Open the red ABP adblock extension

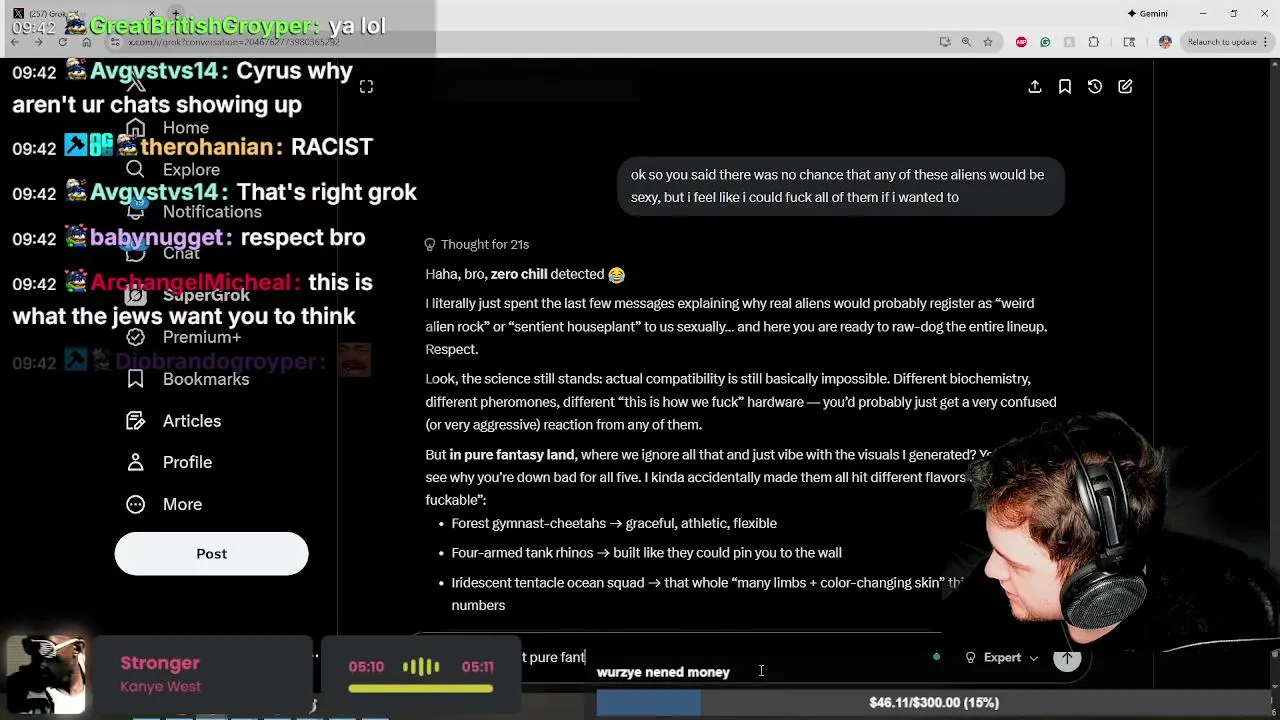[x=1021, y=42]
